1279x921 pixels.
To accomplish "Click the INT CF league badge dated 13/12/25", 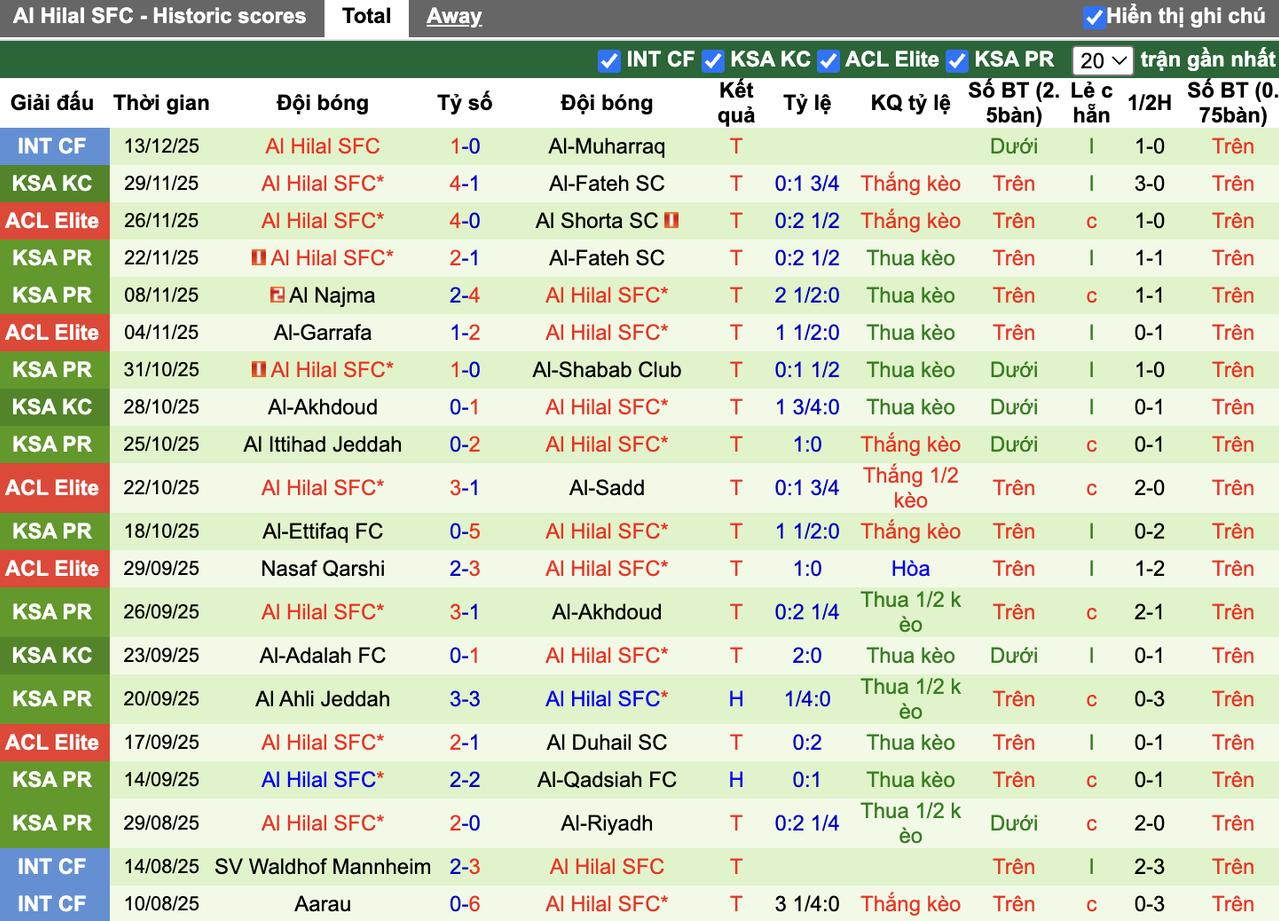I will coord(54,146).
